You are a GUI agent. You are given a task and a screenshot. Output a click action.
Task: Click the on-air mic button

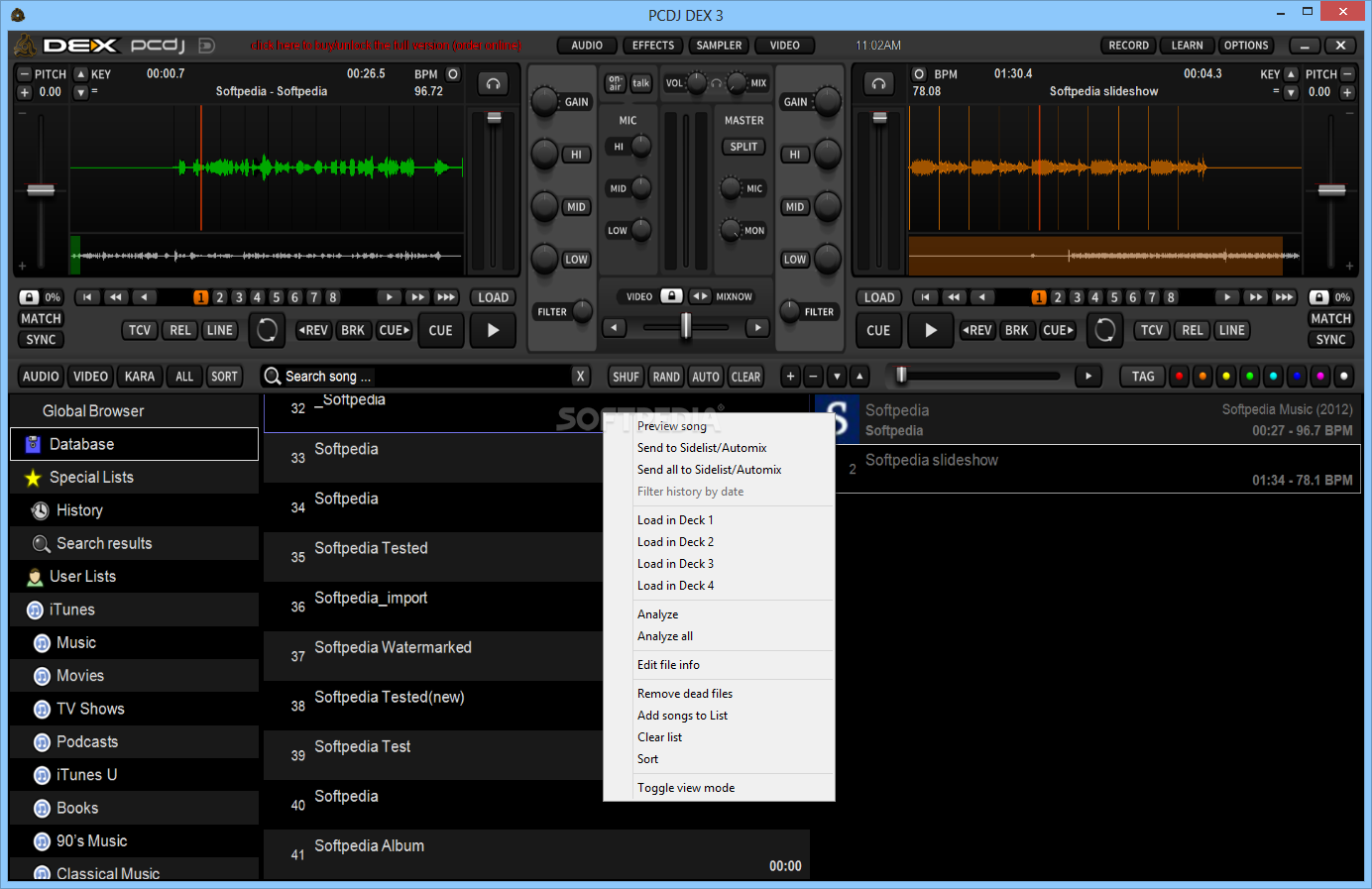click(x=616, y=83)
